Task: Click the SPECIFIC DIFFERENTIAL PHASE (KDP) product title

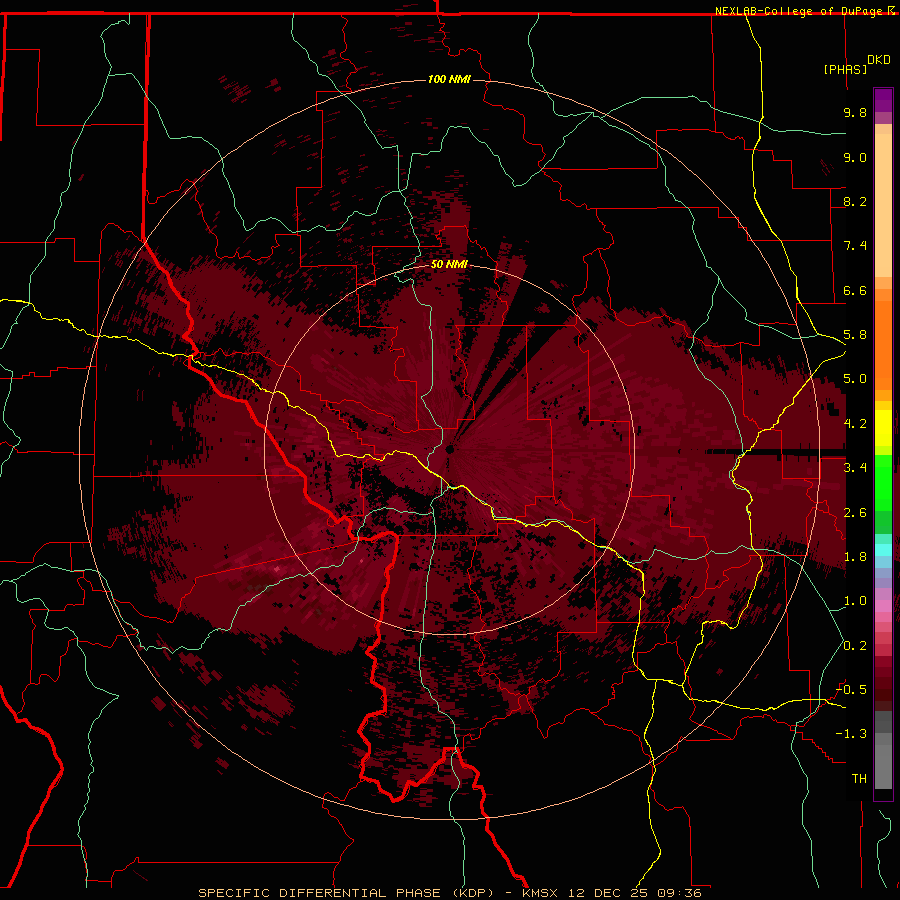Action: click(346, 893)
